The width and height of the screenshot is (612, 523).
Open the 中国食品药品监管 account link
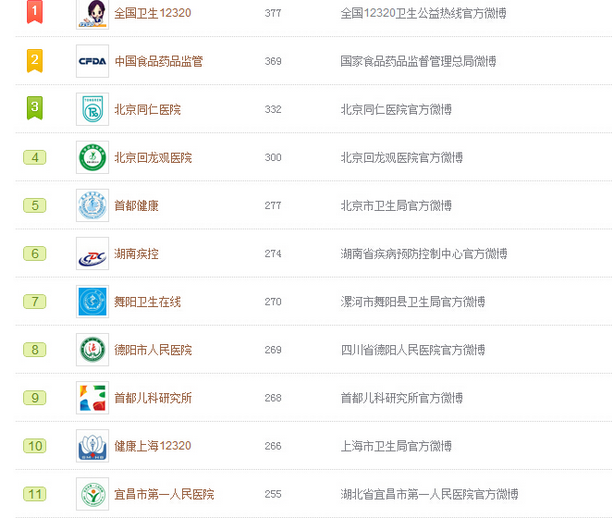pyautogui.click(x=158, y=61)
